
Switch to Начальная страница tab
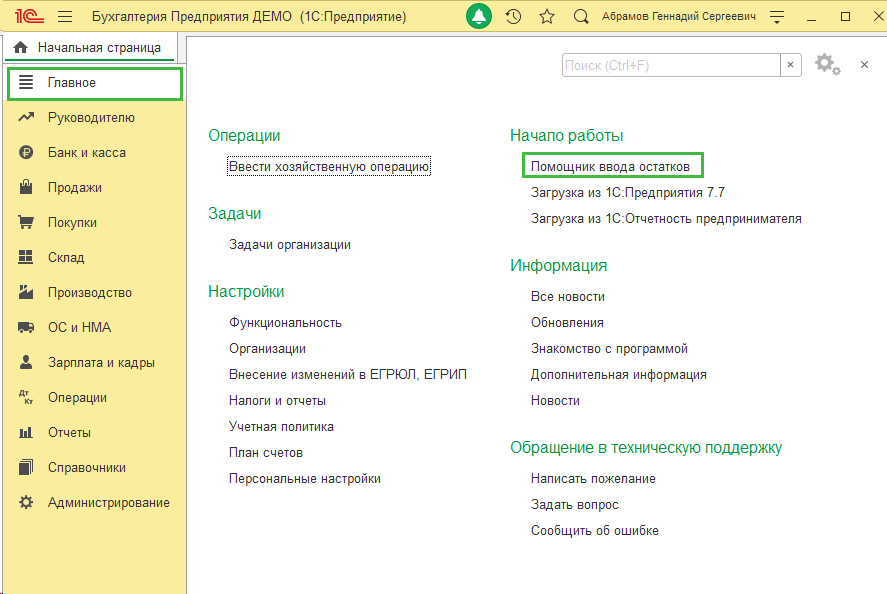(91, 48)
